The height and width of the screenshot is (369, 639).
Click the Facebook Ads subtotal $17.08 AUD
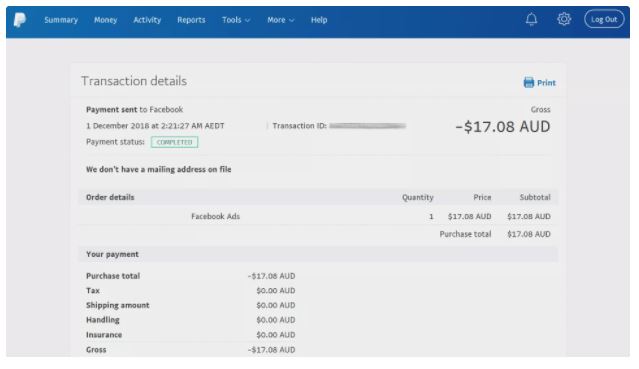[x=529, y=217]
